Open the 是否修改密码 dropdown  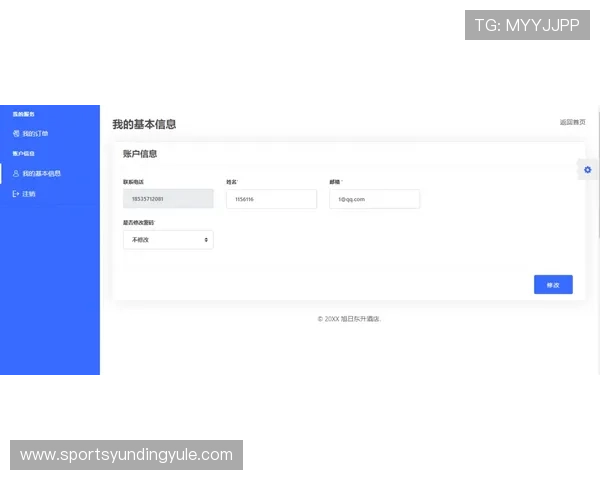click(x=168, y=240)
